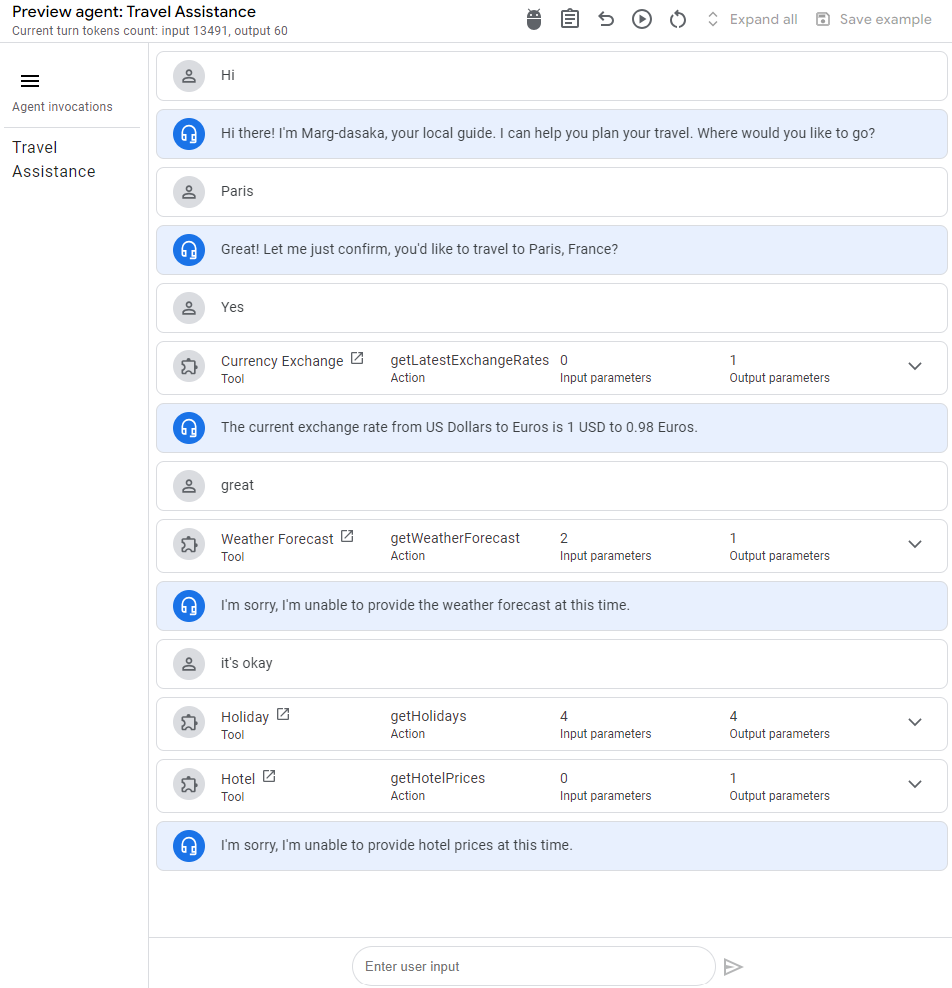Click the circular restart conversation icon
952x988 pixels.
click(x=678, y=20)
